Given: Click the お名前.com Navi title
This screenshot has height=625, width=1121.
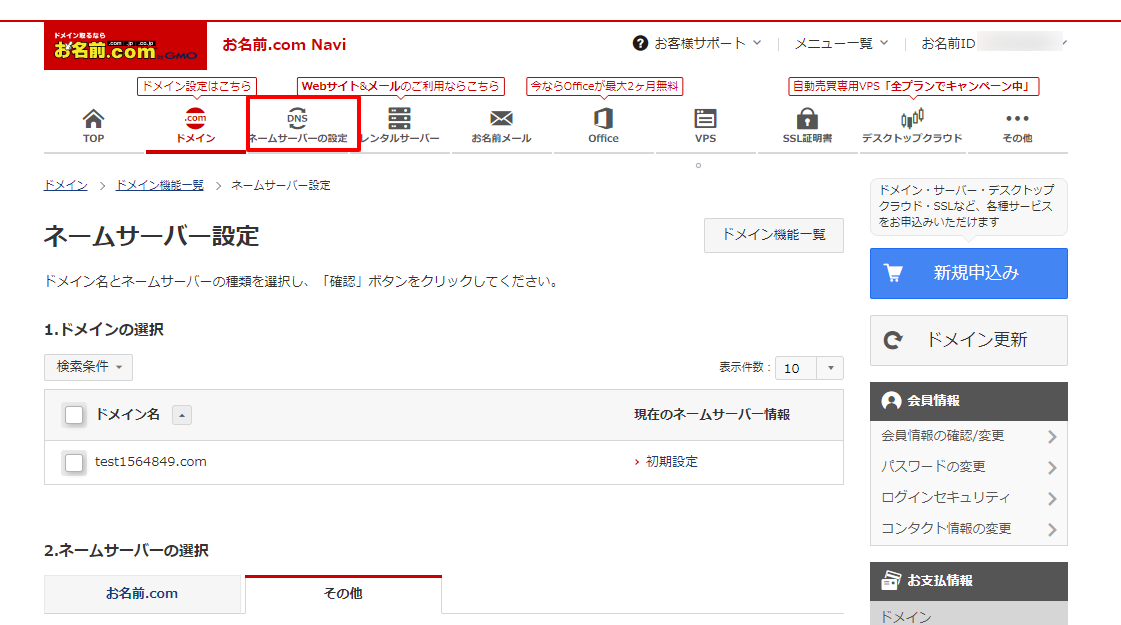Looking at the screenshot, I should pos(285,44).
